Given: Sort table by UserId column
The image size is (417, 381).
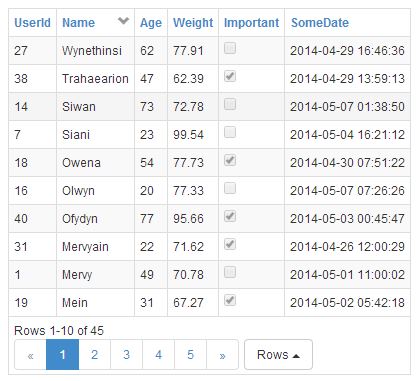Looking at the screenshot, I should [32, 23].
